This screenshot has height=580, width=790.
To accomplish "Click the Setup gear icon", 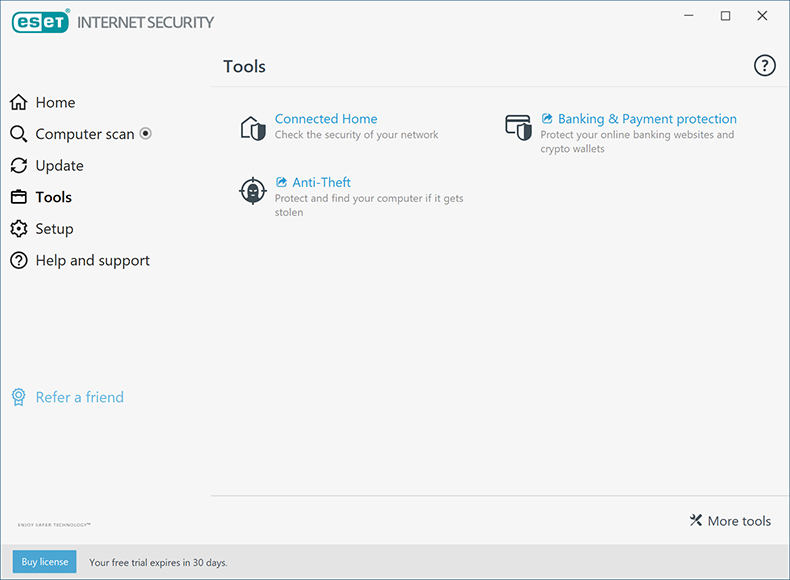I will tap(19, 229).
